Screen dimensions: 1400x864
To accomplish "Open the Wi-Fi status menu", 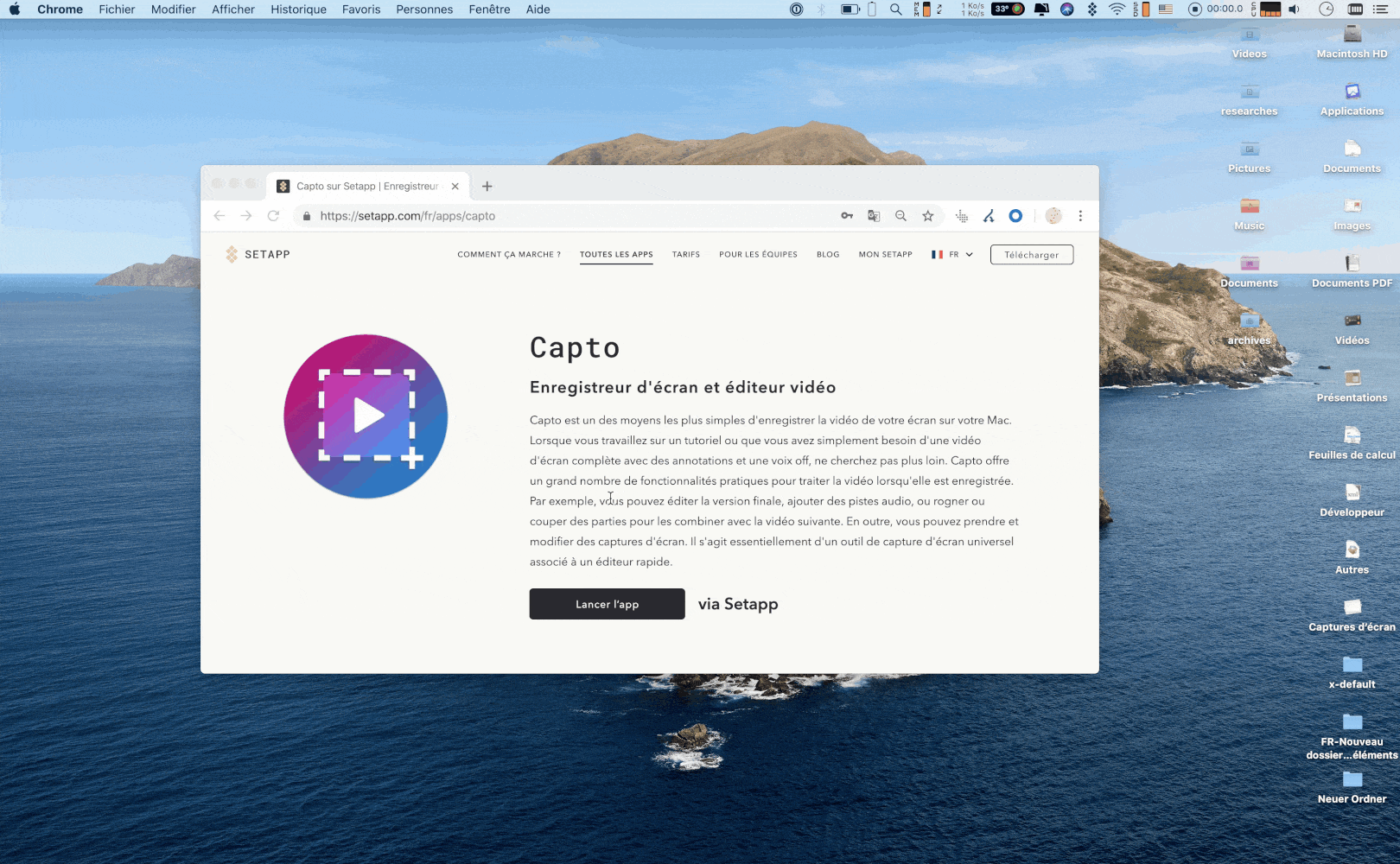I will pos(1117,10).
